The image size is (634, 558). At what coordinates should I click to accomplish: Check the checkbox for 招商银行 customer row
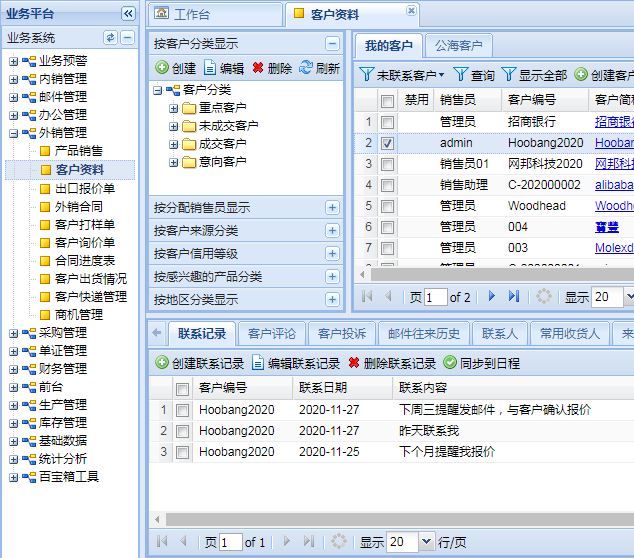coord(387,122)
